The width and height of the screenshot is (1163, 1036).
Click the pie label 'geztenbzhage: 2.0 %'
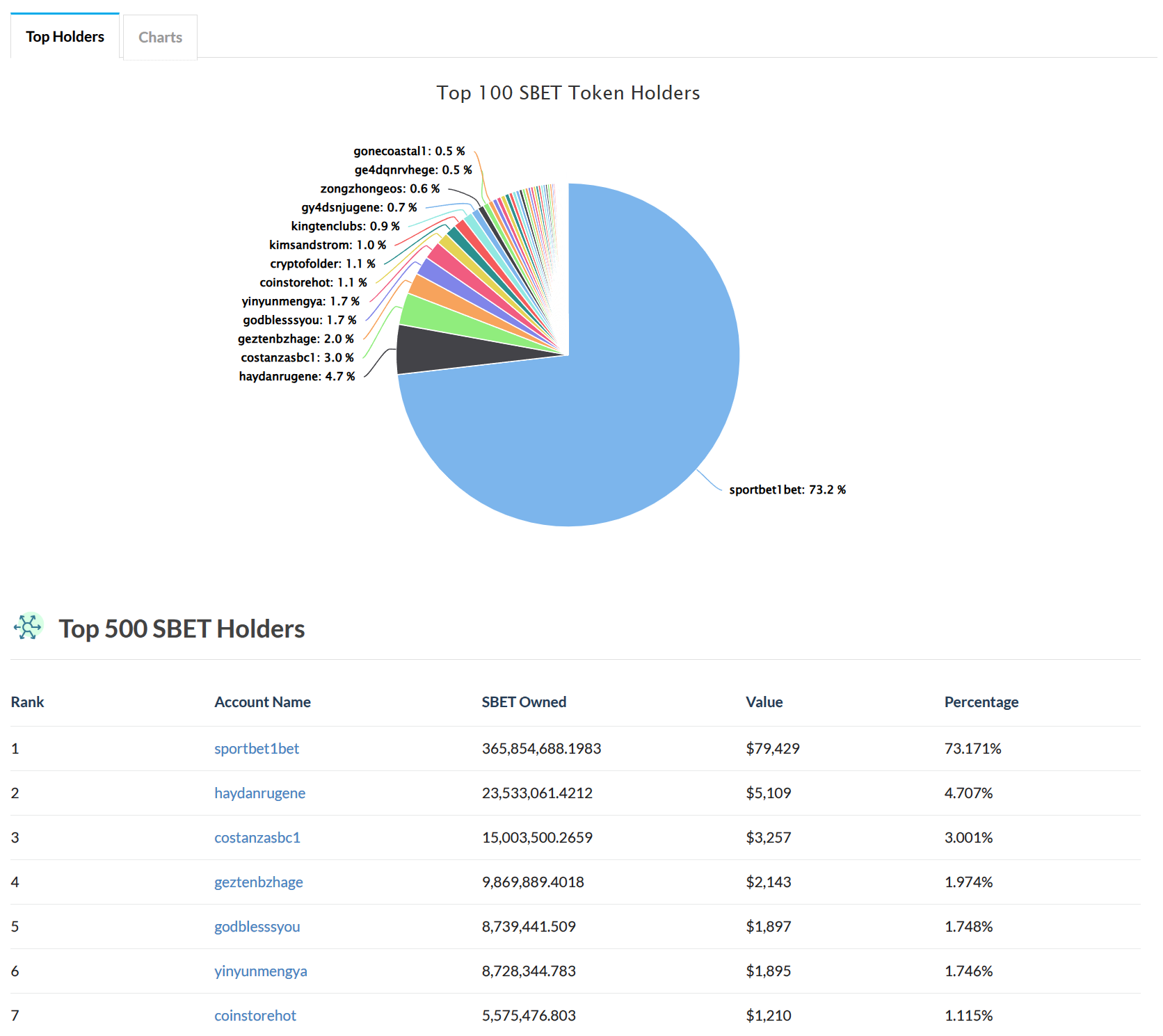[x=296, y=339]
